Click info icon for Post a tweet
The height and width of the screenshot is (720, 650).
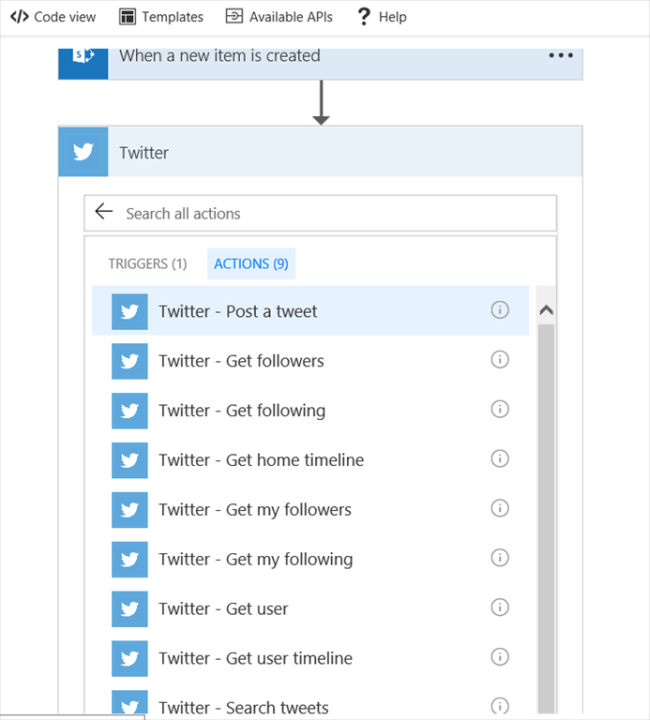pos(500,310)
